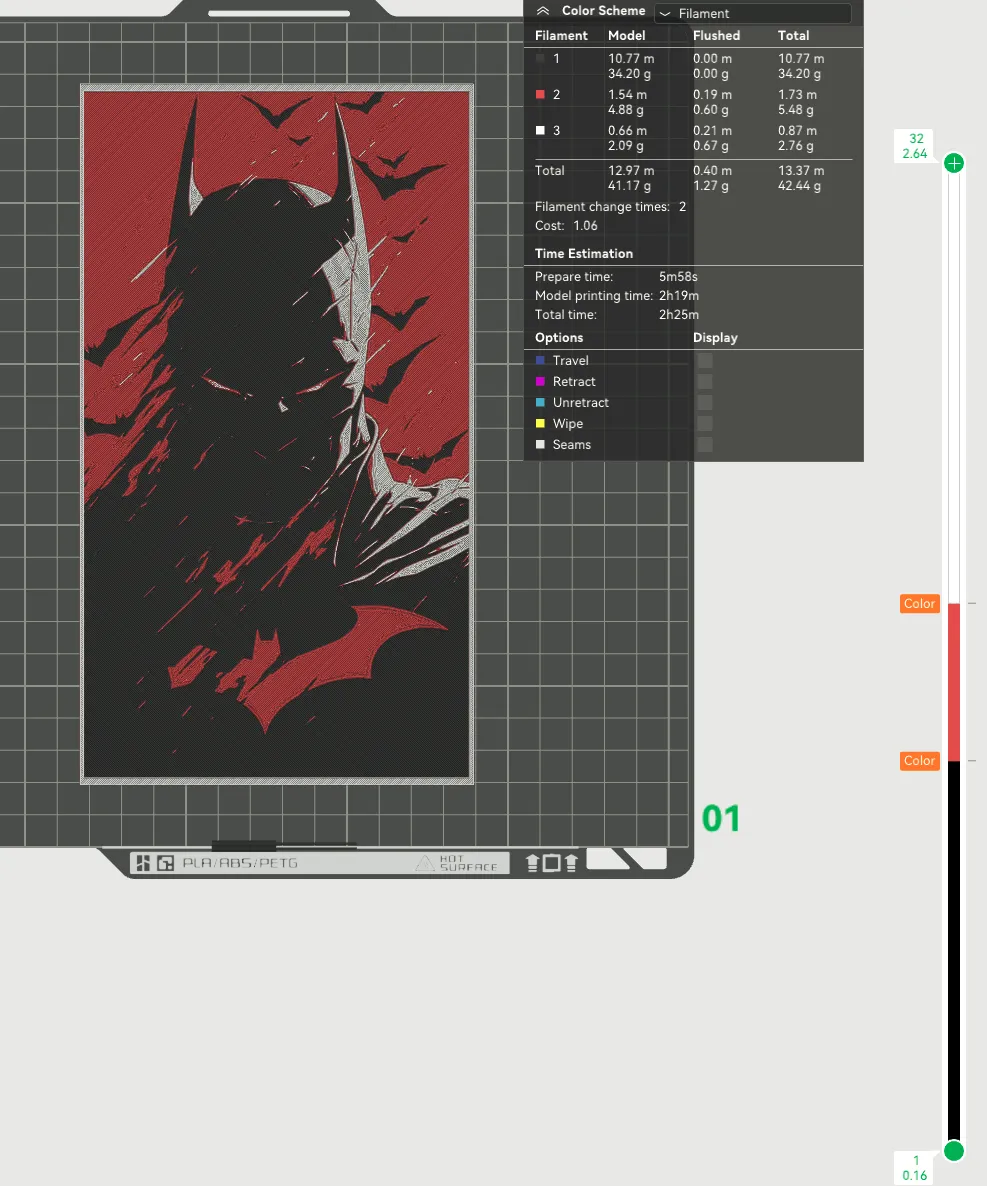Viewport: 987px width, 1186px height.
Task: Click the Time Estimation heading
Action: [584, 253]
